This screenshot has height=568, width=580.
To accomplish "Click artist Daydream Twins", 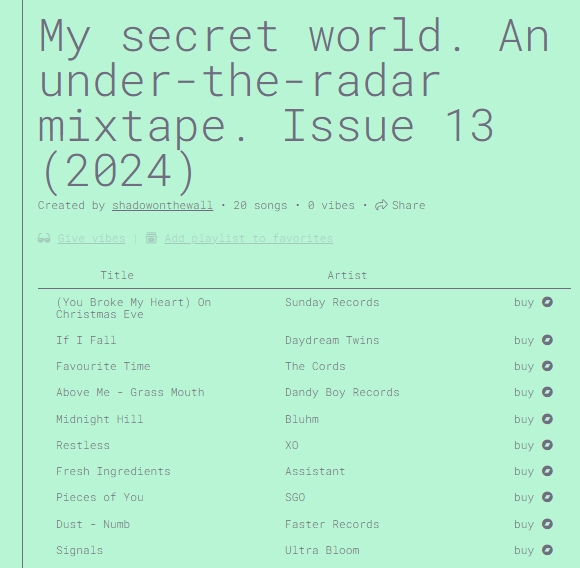I will (332, 340).
